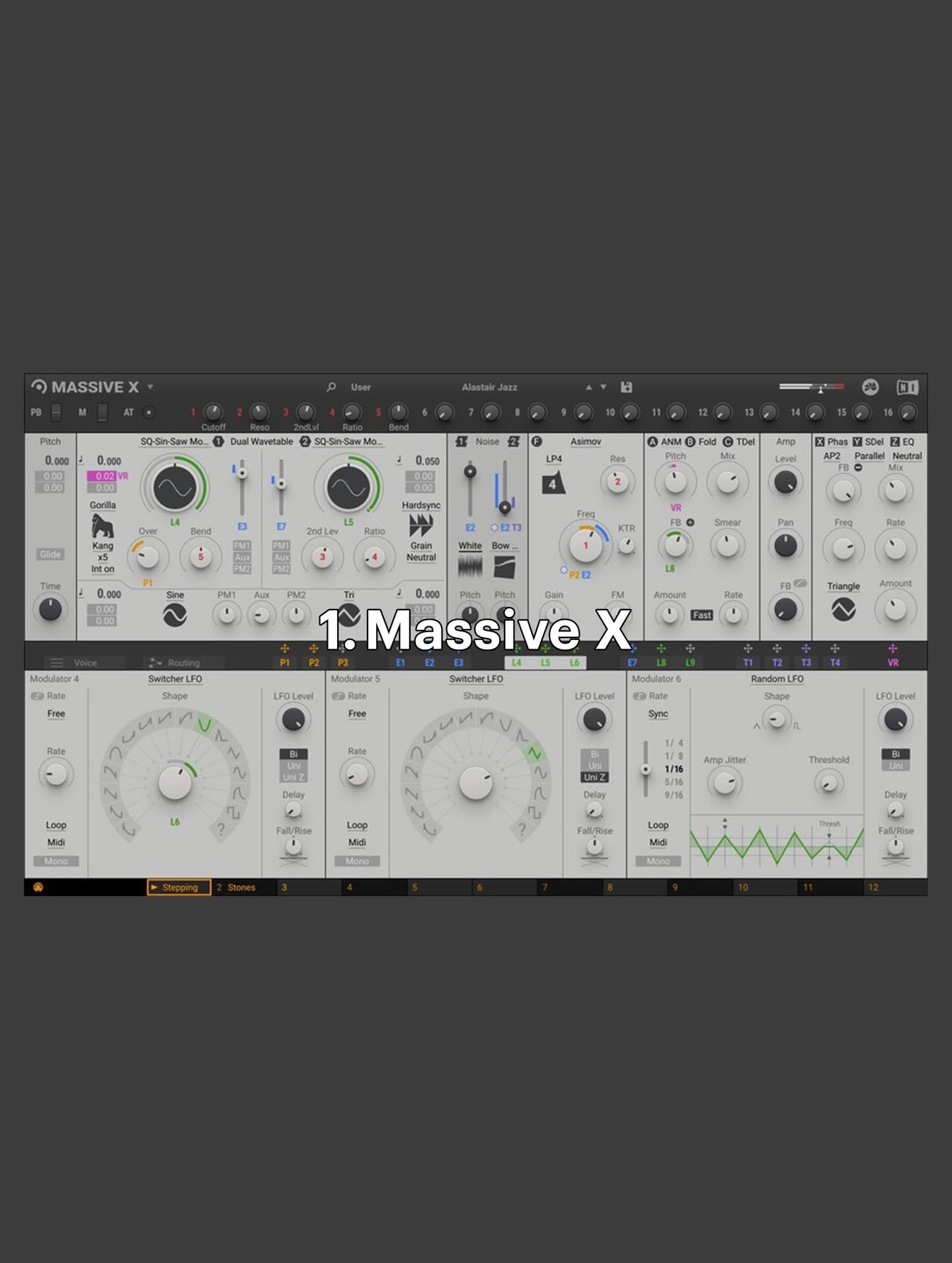
Task: Click the Modulator 6 sync rate slider handle
Action: [x=645, y=770]
